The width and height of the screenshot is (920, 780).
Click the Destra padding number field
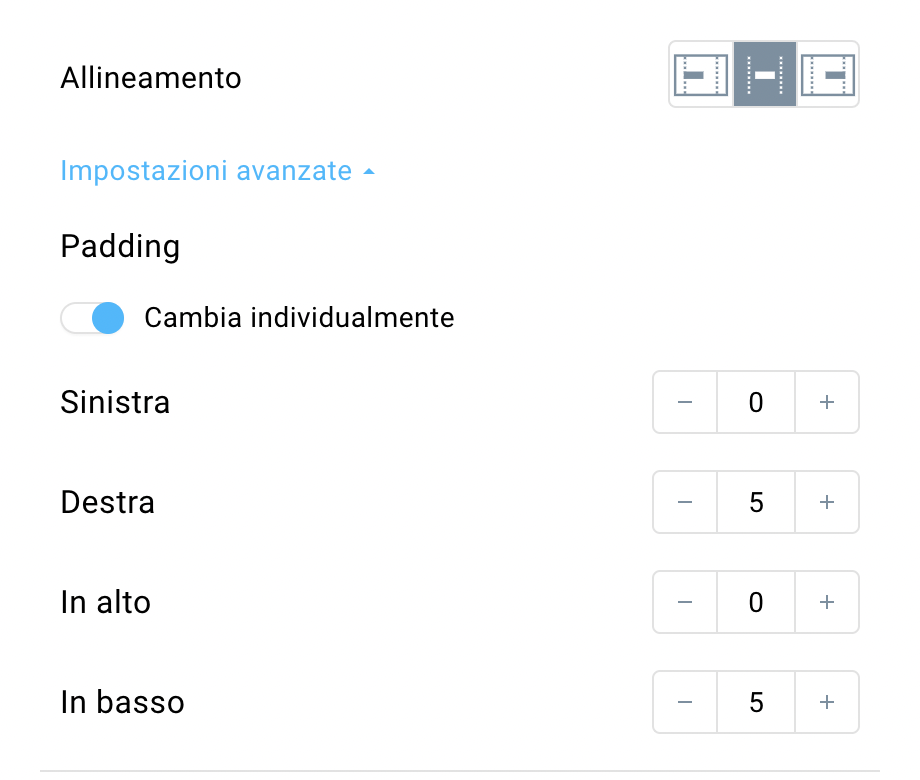click(756, 502)
